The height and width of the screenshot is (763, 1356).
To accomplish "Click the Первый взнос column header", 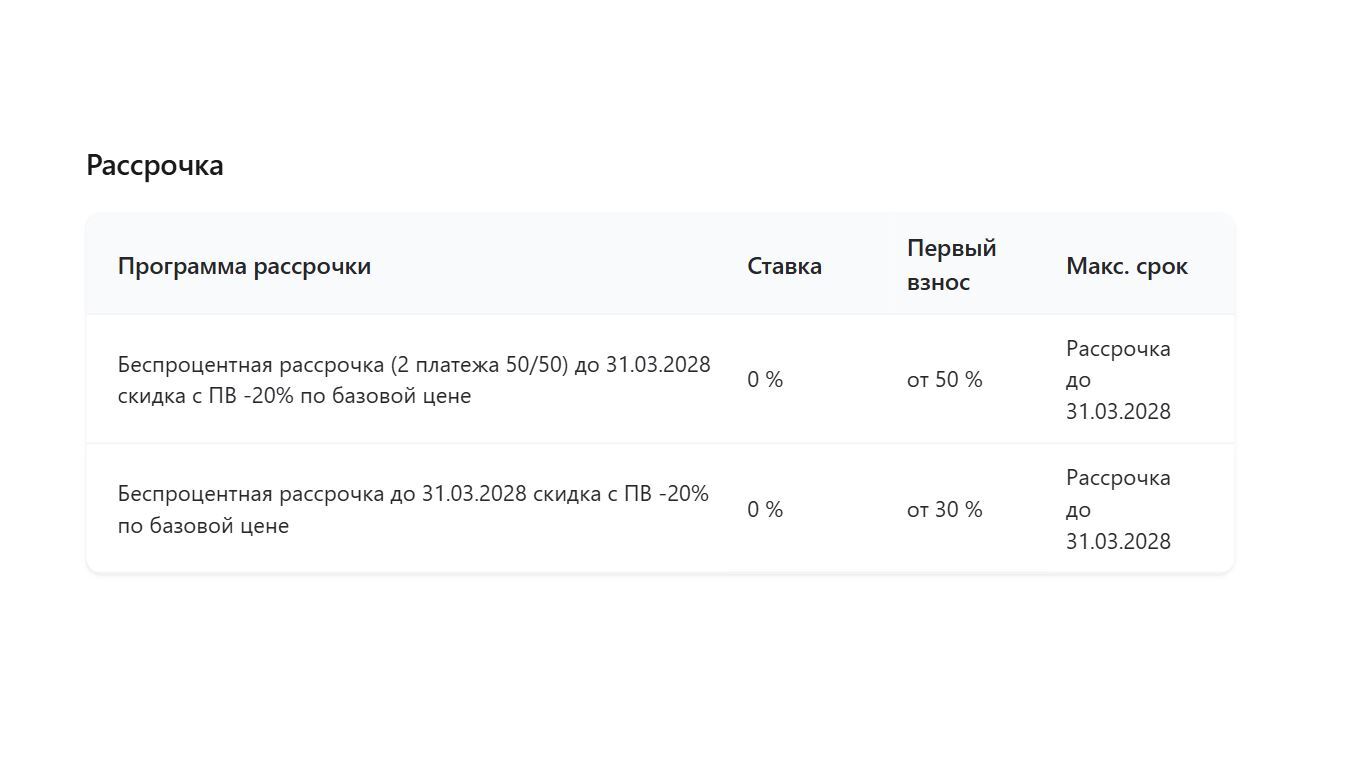I will 952,265.
